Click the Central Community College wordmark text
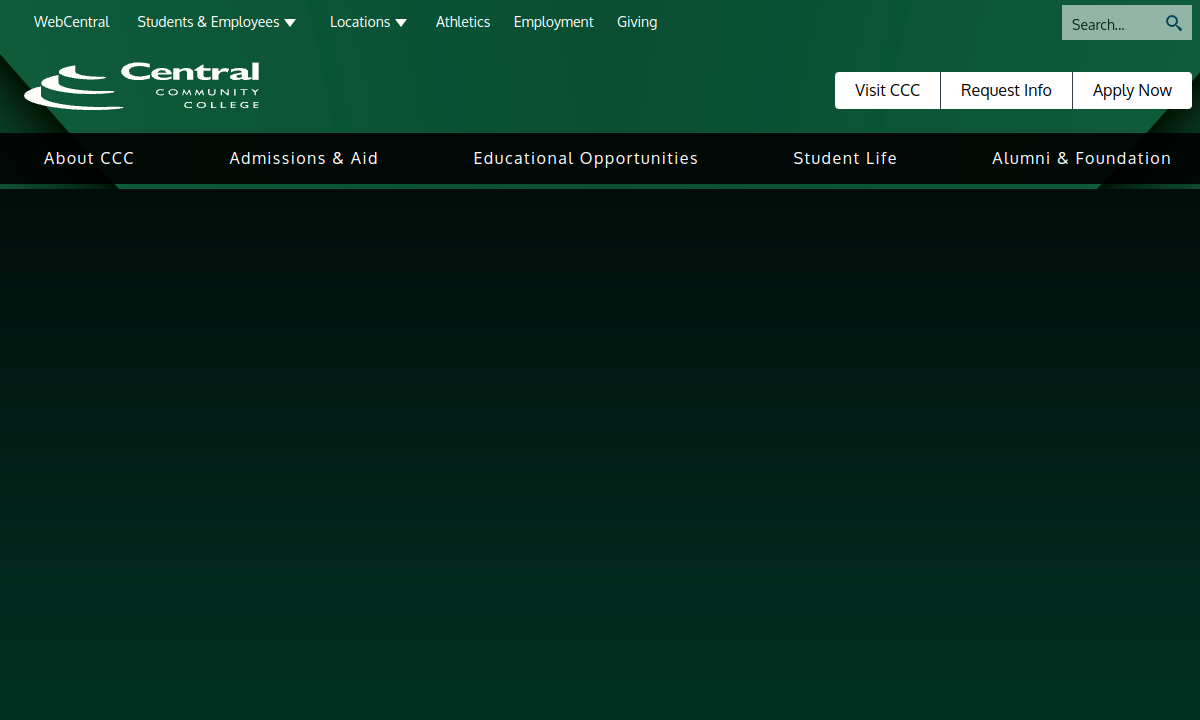 click(190, 84)
